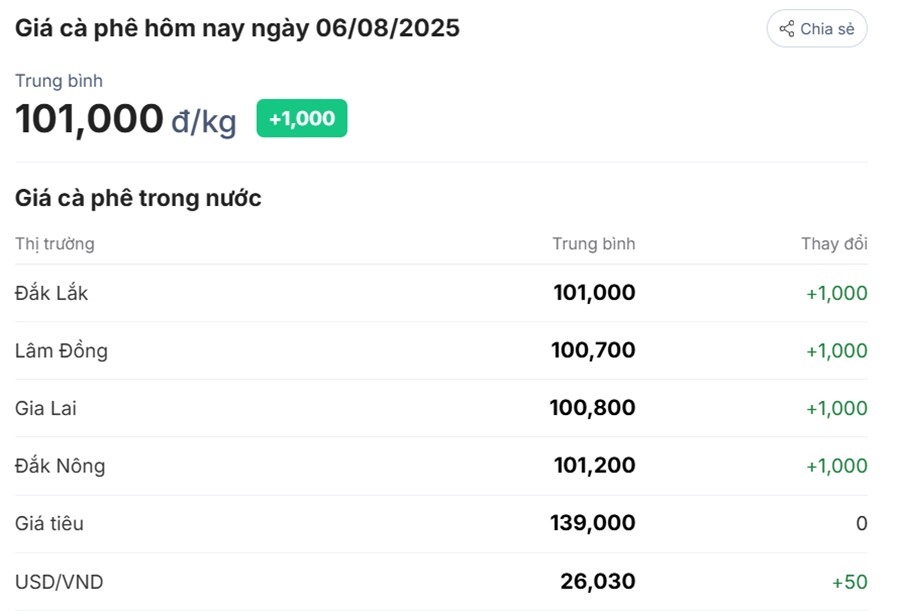Click the Giá tiêu pepper price row
The height and width of the screenshot is (611, 903).
(x=441, y=523)
